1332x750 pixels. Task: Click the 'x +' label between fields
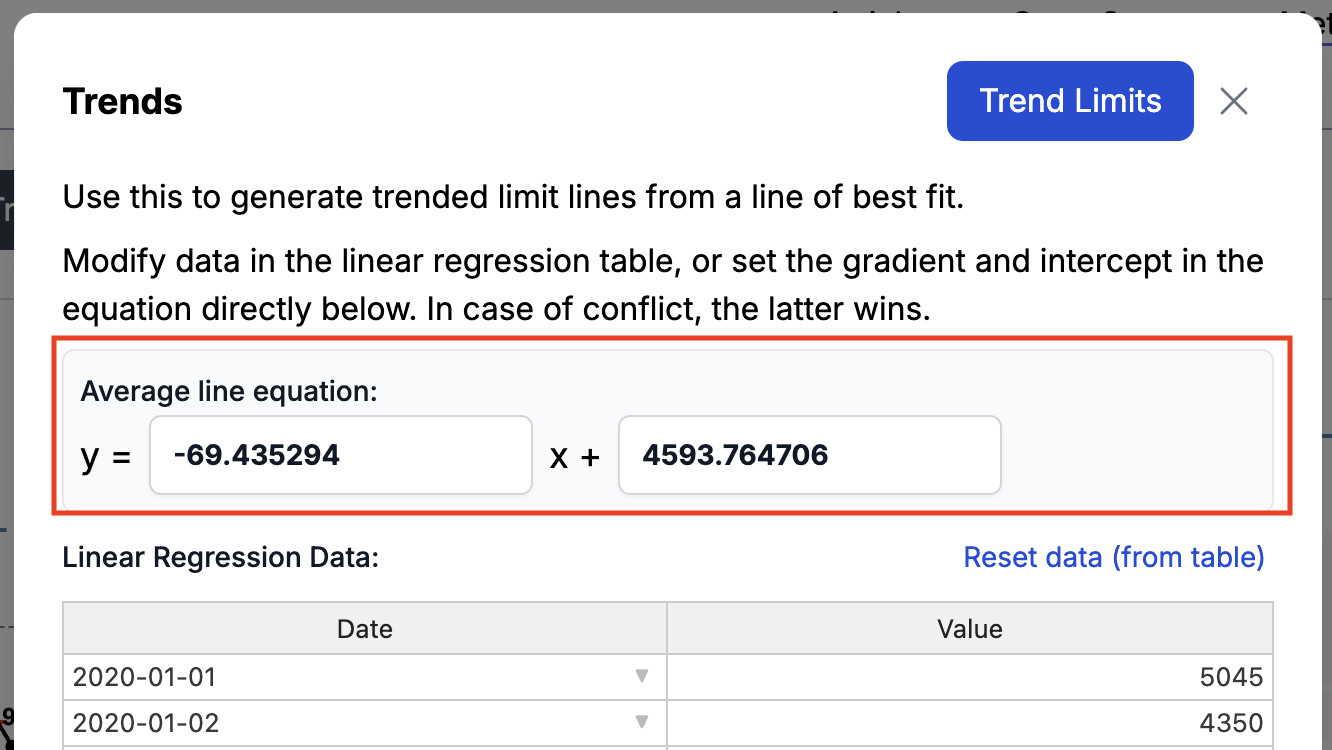point(575,457)
